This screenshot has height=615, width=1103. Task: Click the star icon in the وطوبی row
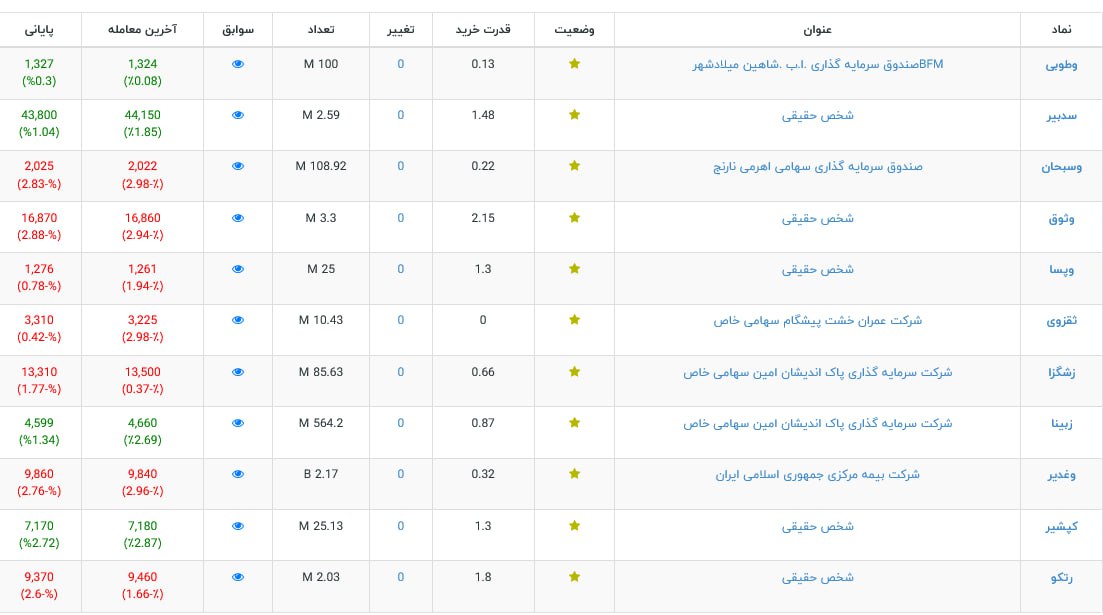tap(574, 64)
